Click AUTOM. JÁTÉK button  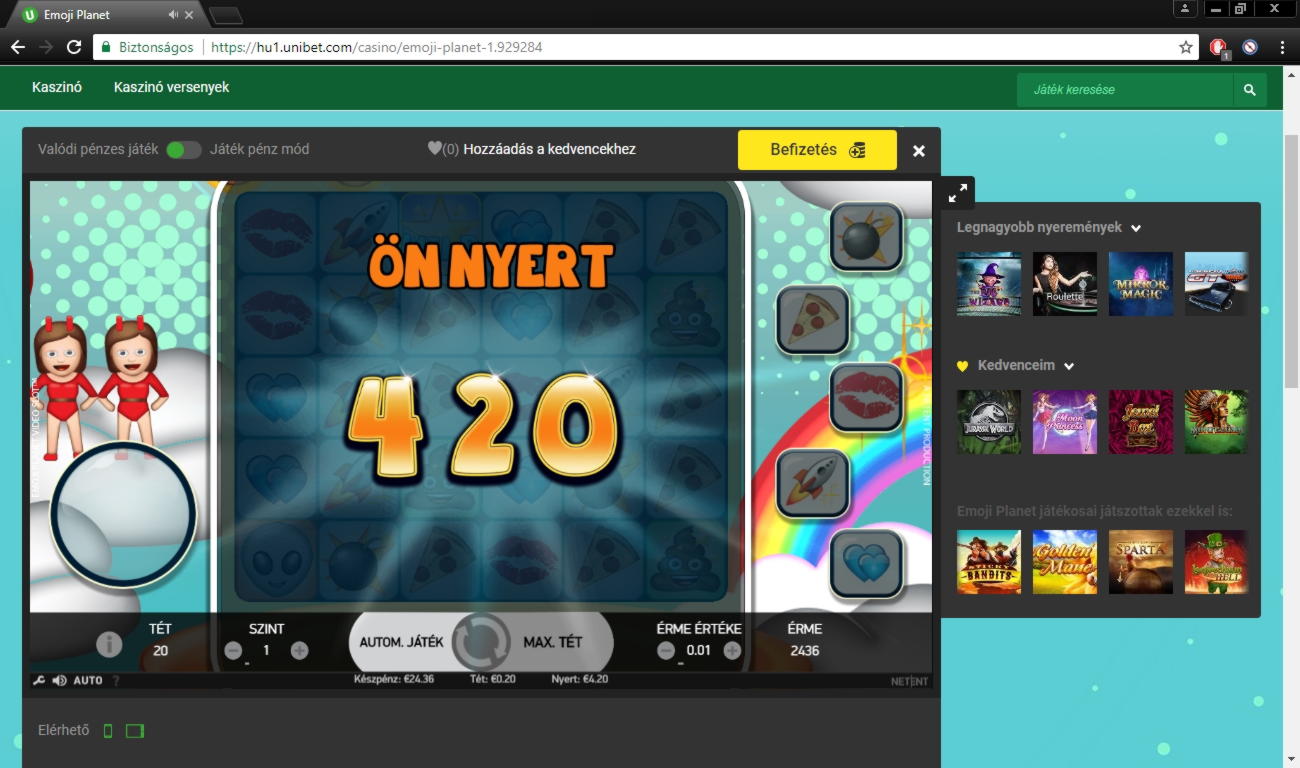click(401, 642)
